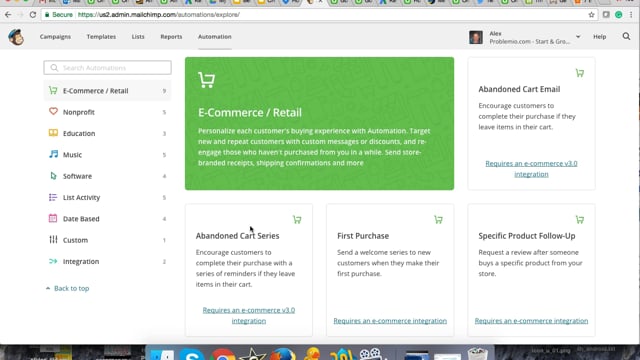Viewport: 640px width, 360px height.
Task: Click the Alex profile avatar
Action: [476, 38]
